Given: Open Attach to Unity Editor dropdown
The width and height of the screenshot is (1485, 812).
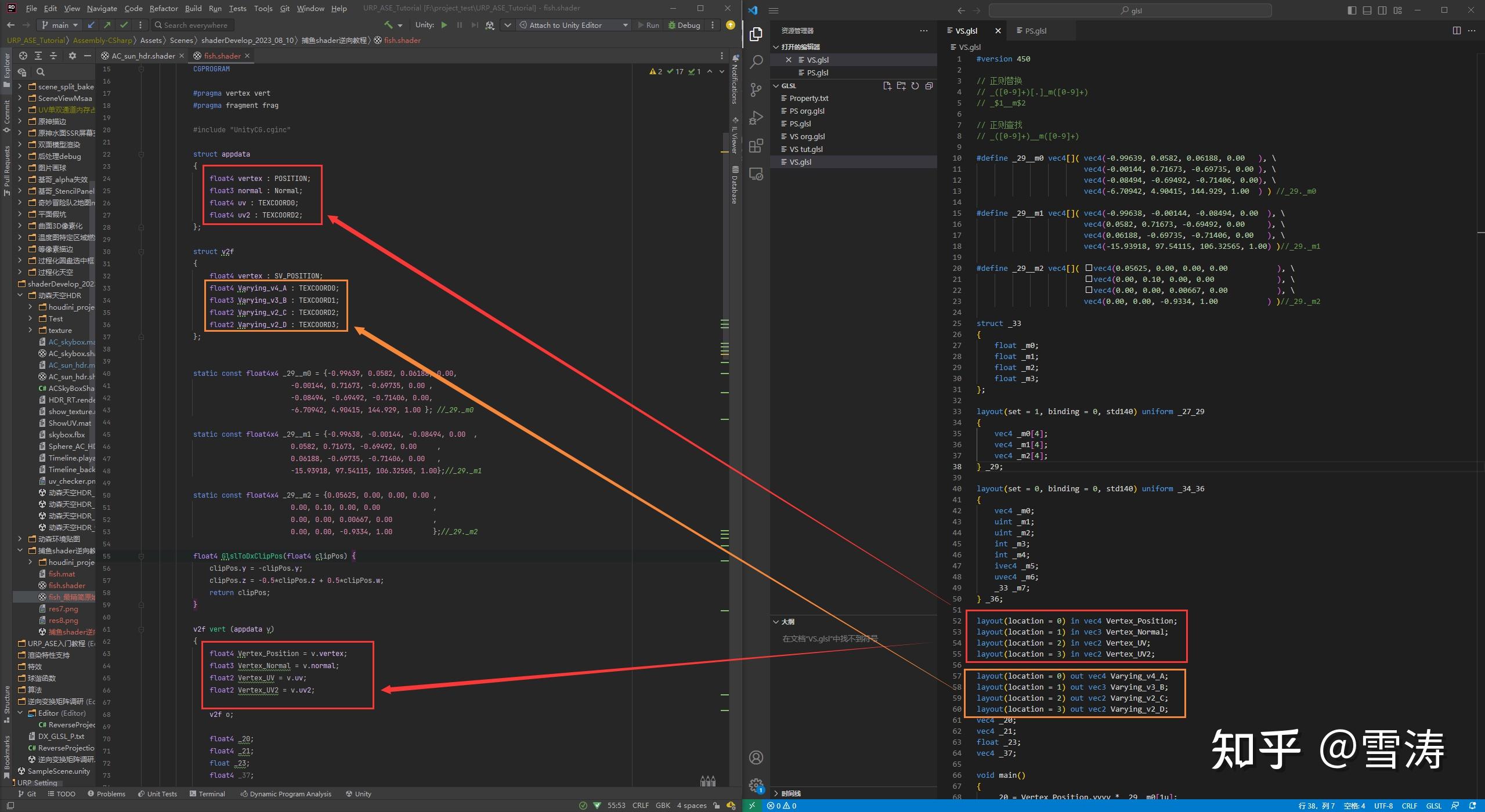Looking at the screenshot, I should (625, 25).
